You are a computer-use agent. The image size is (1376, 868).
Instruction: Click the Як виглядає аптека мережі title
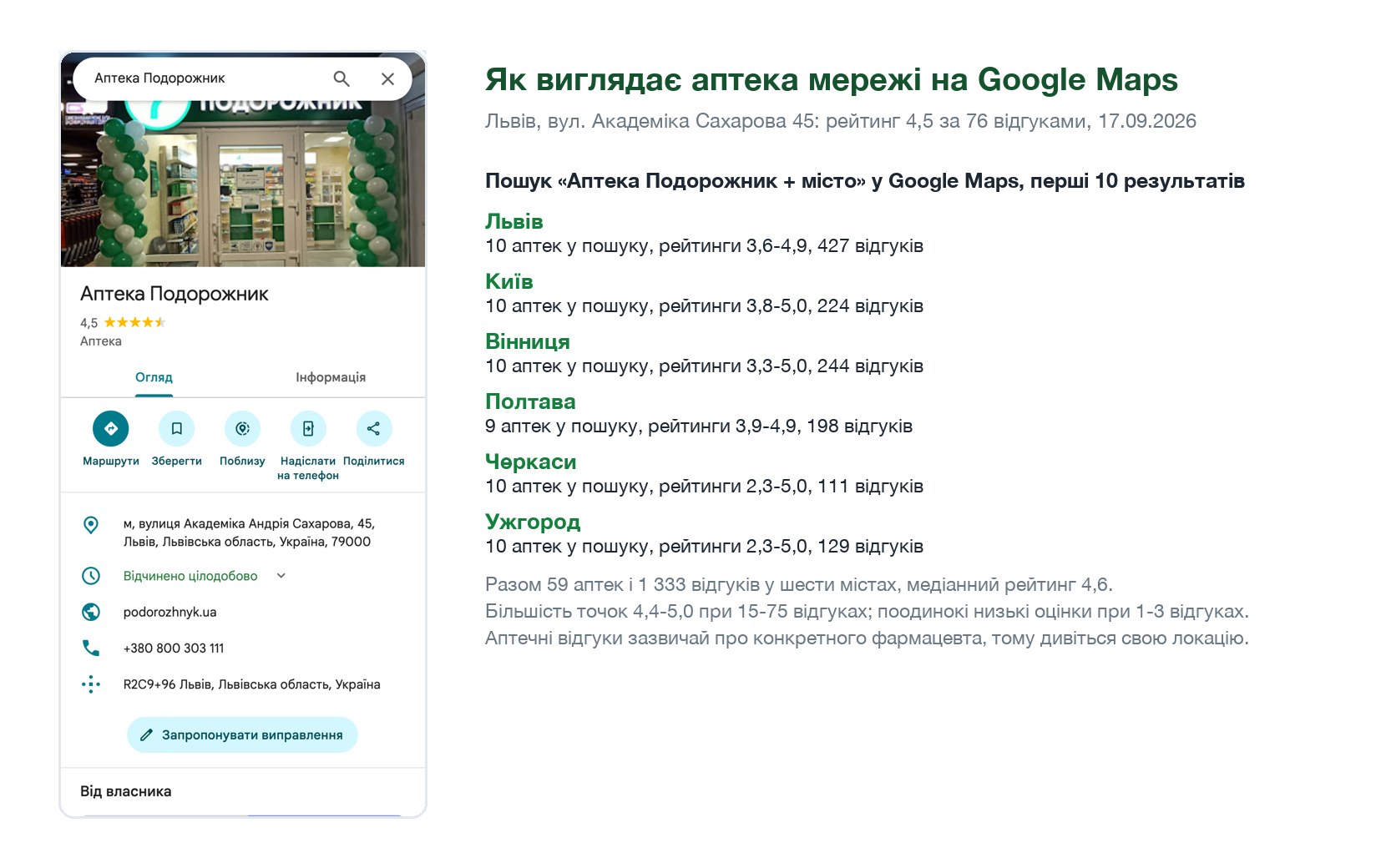click(832, 79)
